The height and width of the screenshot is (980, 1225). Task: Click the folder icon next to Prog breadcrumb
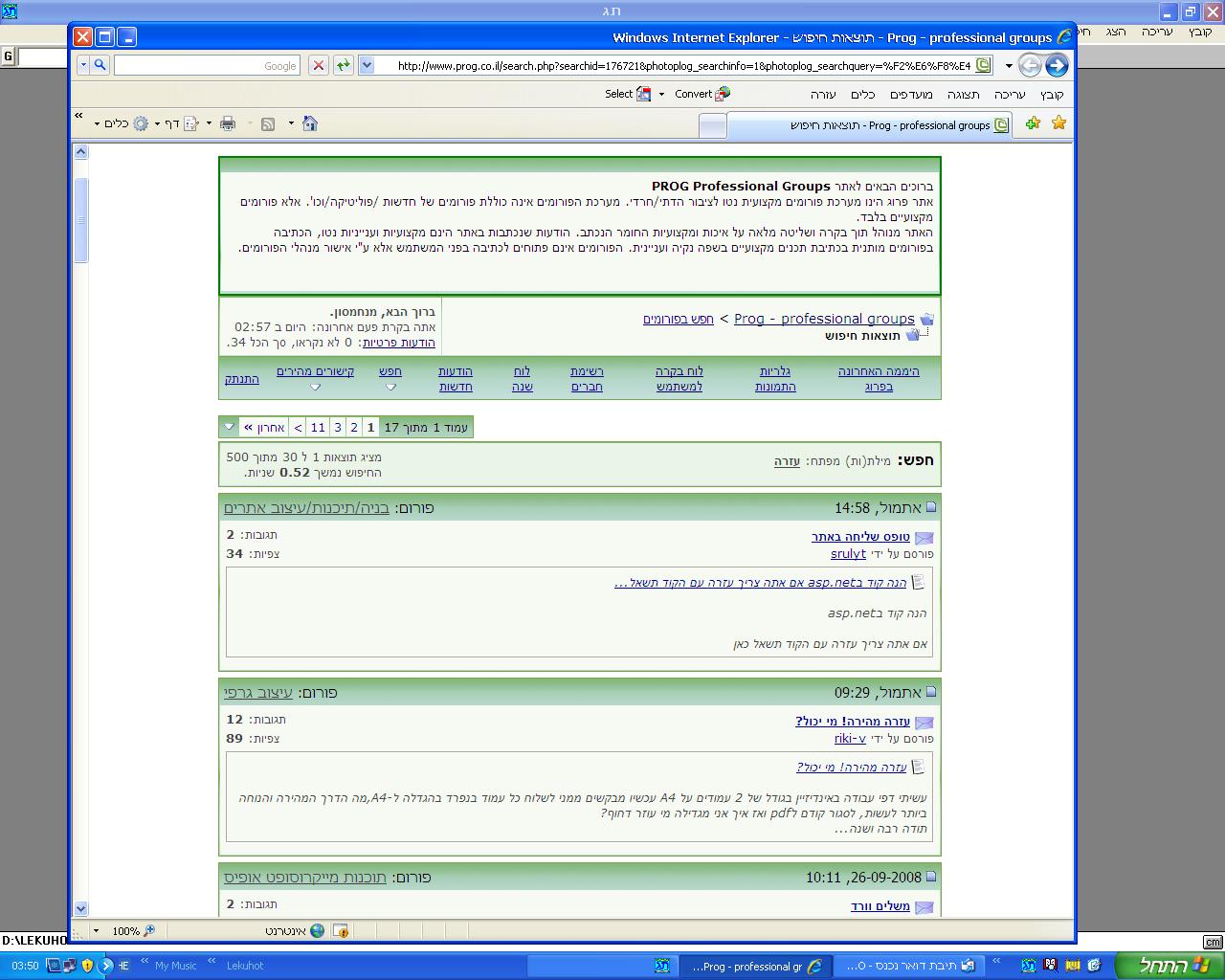[x=926, y=320]
